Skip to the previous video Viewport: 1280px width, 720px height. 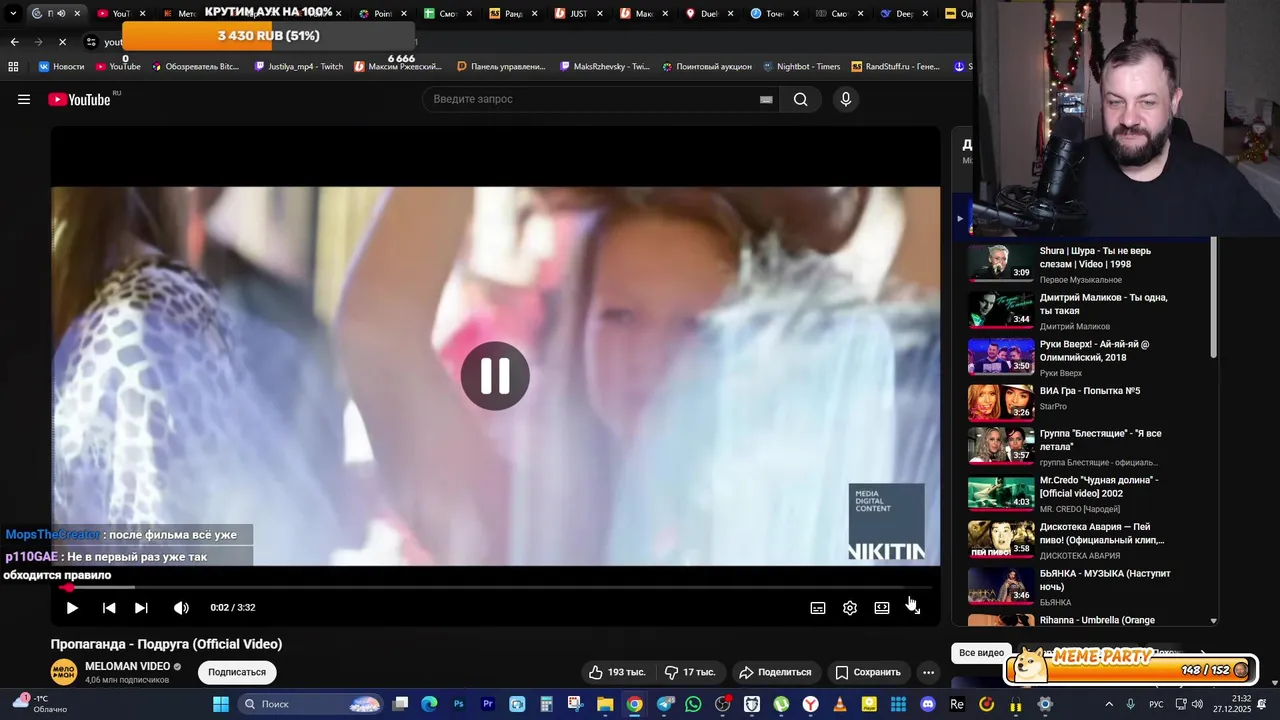tap(109, 607)
